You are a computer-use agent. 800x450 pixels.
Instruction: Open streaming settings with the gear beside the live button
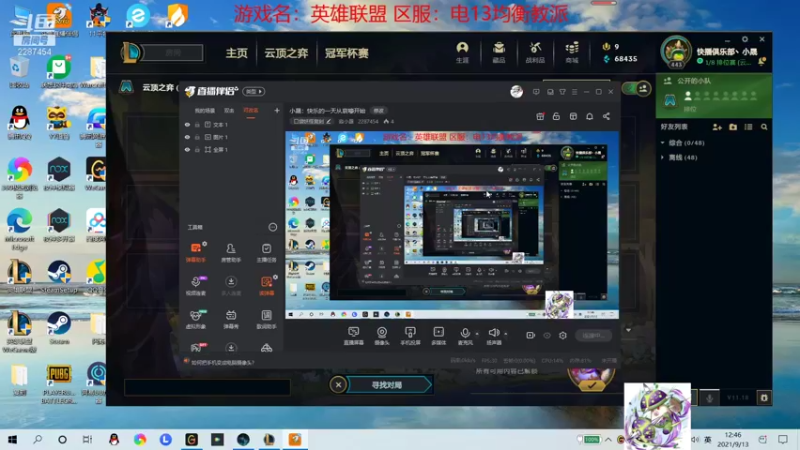[562, 336]
